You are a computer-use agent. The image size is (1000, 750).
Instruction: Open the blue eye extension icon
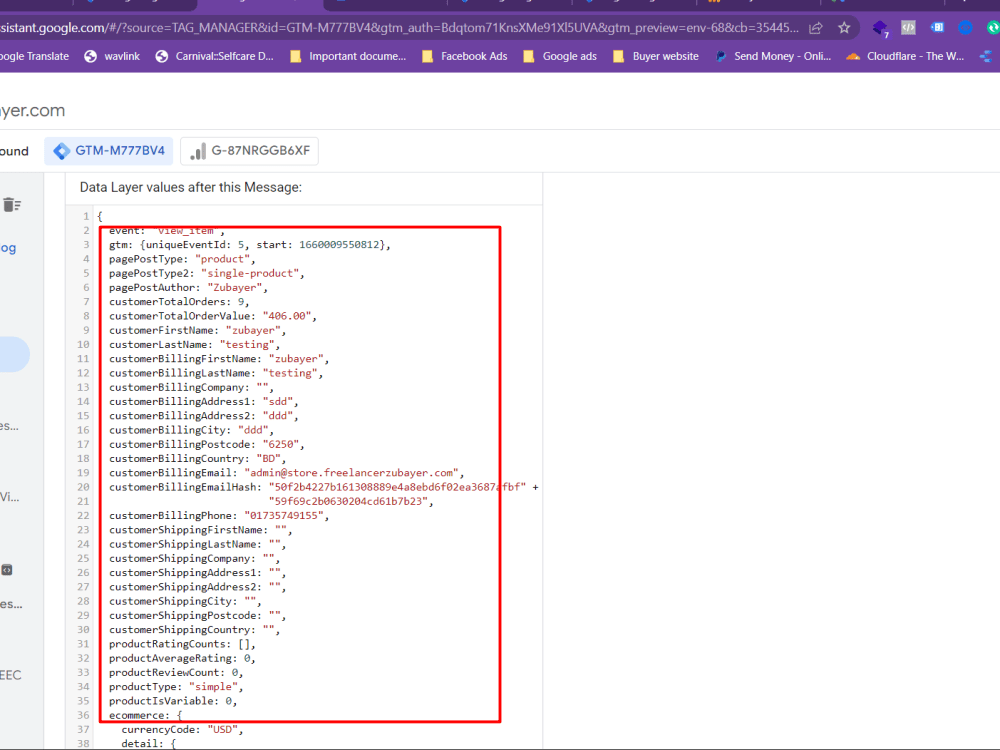[966, 27]
